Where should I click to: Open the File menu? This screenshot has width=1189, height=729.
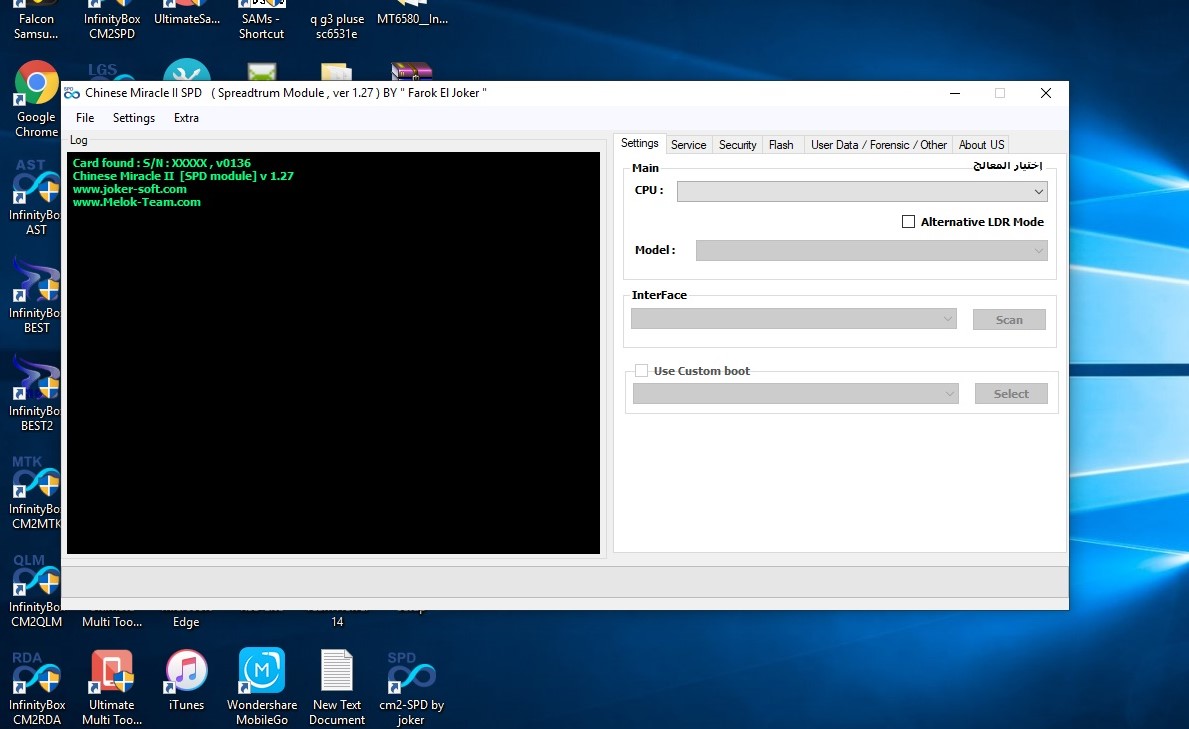[85, 118]
